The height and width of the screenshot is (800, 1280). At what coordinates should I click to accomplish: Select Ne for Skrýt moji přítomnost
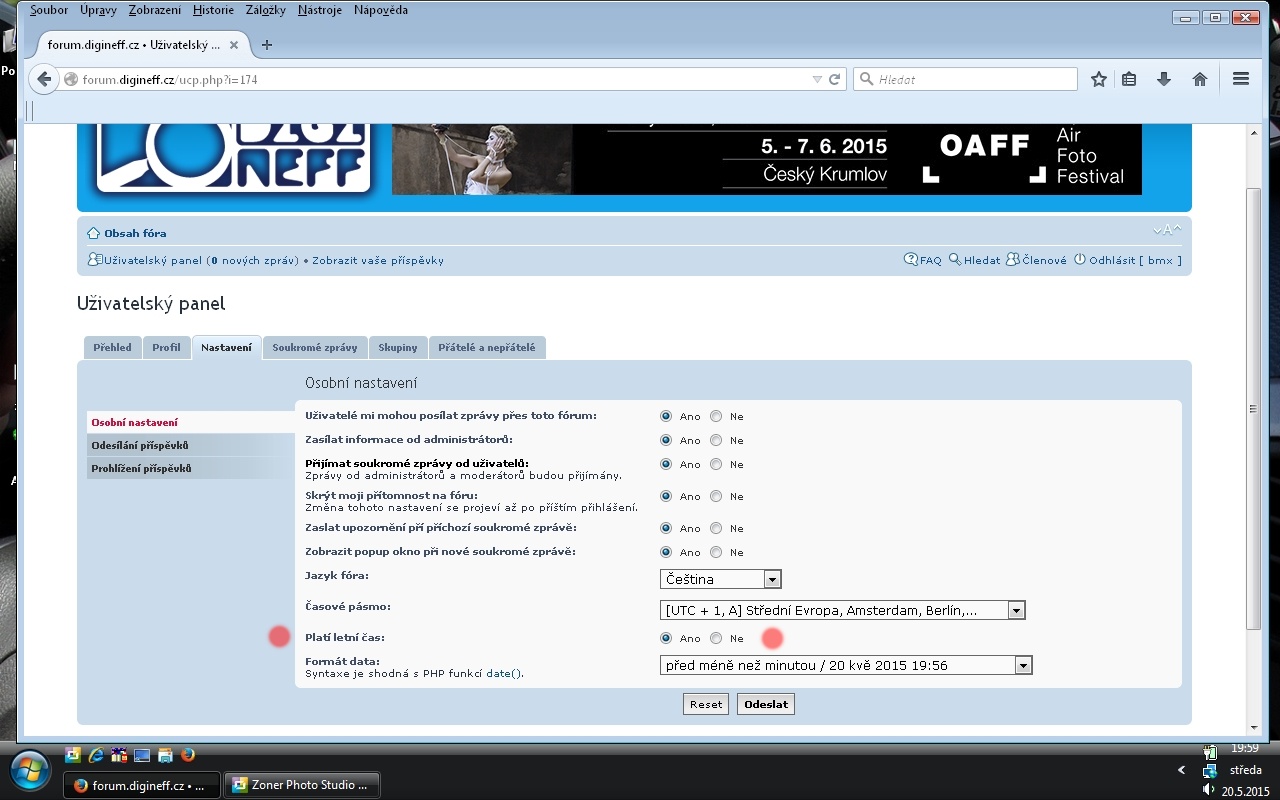click(716, 496)
